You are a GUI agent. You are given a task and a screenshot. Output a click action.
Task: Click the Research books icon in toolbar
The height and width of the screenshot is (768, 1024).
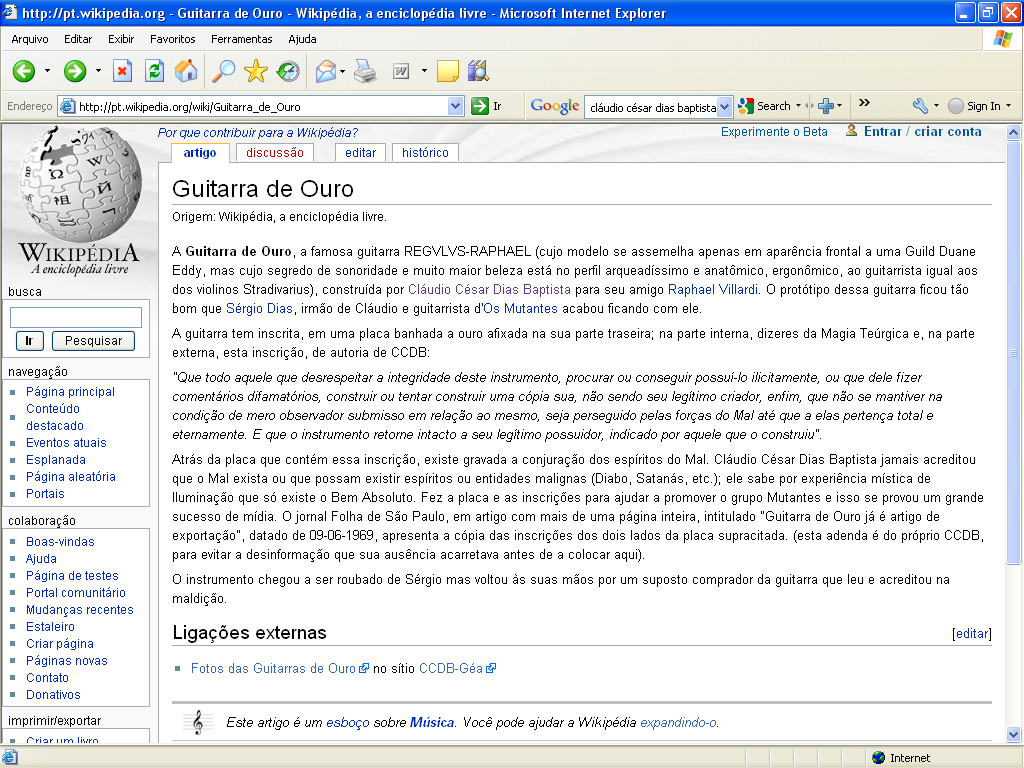478,71
